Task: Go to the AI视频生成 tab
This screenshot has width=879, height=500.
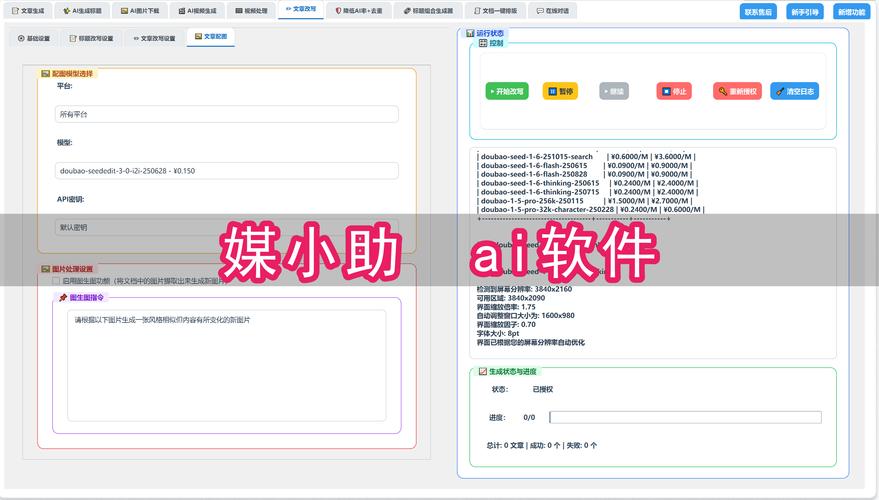Action: tap(197, 11)
